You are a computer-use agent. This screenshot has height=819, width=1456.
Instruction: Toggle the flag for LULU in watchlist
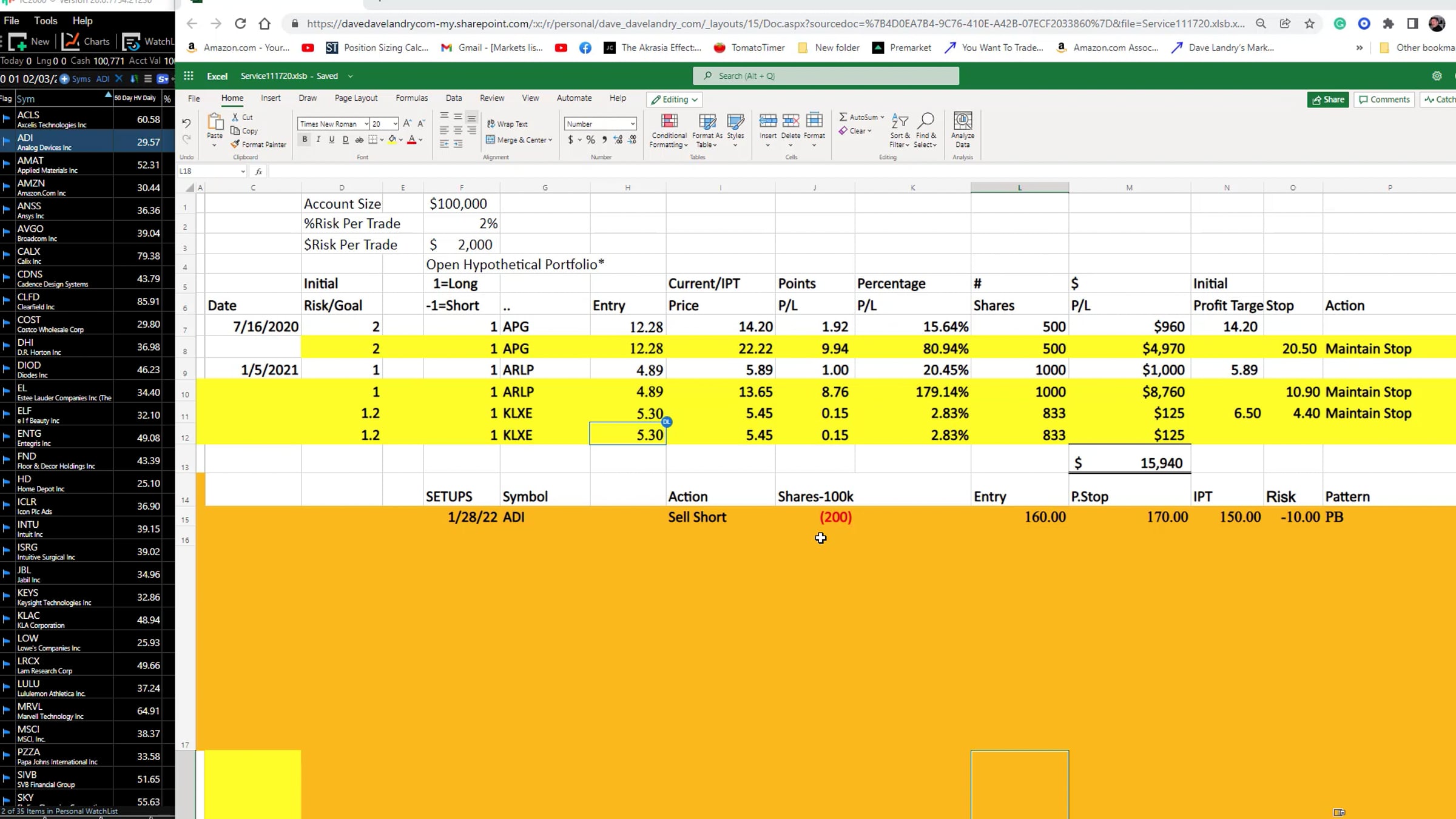[6, 688]
